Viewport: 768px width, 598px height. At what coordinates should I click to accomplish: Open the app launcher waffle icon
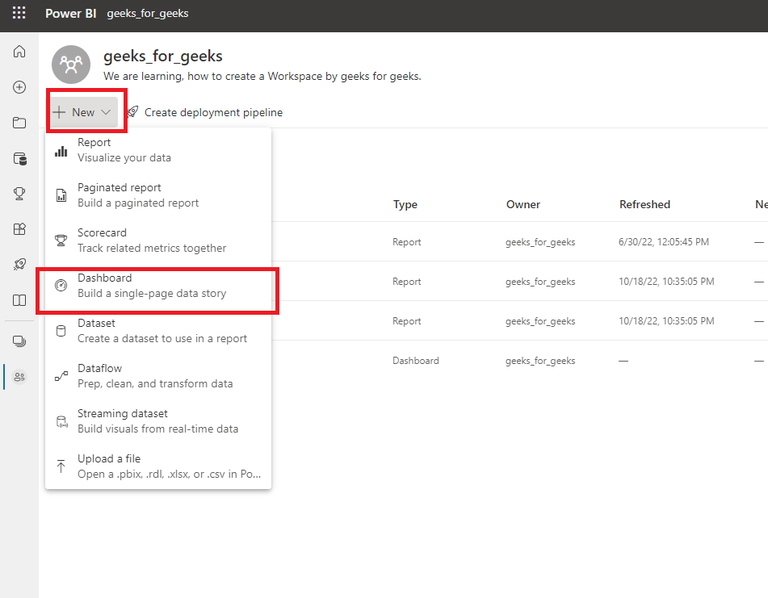pos(19,13)
